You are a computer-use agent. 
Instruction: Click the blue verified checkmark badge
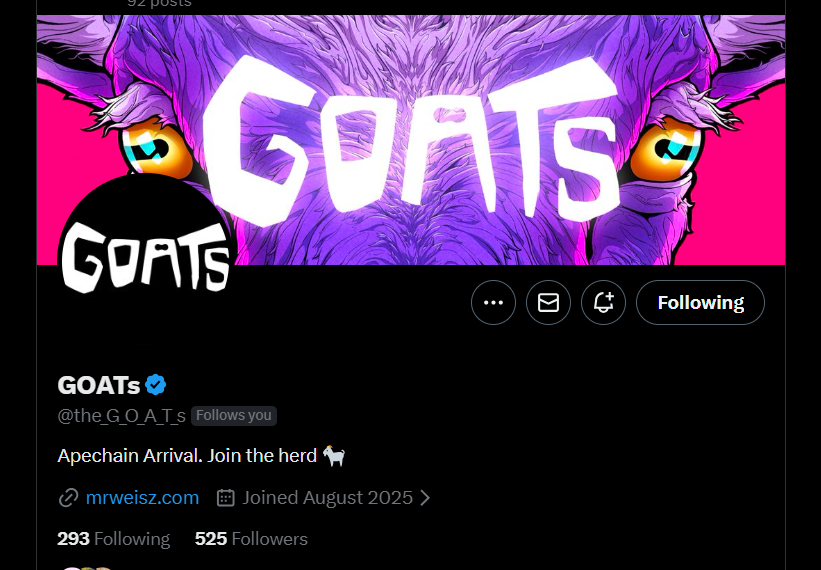[x=156, y=384]
